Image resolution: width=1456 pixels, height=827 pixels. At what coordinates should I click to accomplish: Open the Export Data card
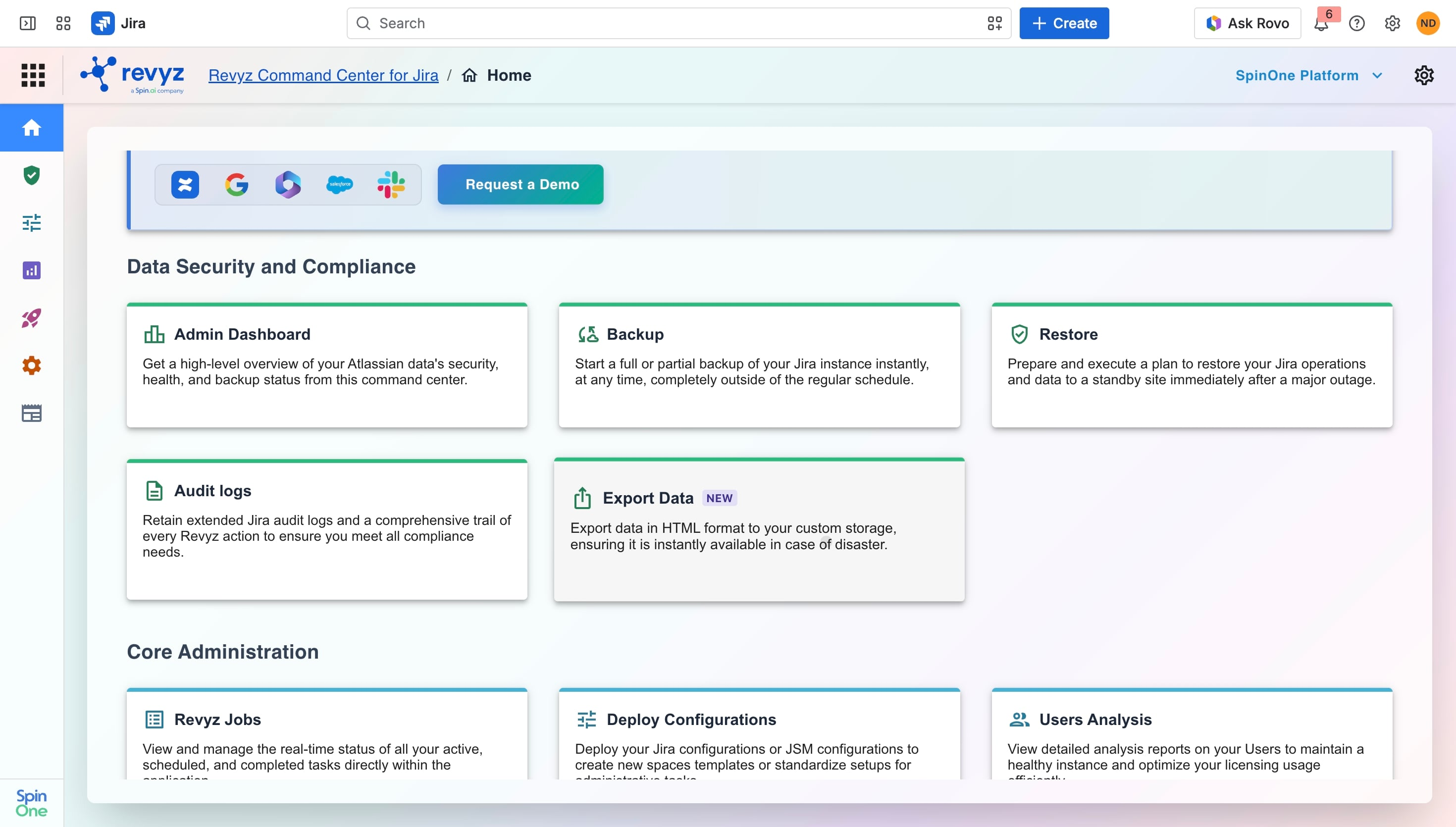coord(759,529)
